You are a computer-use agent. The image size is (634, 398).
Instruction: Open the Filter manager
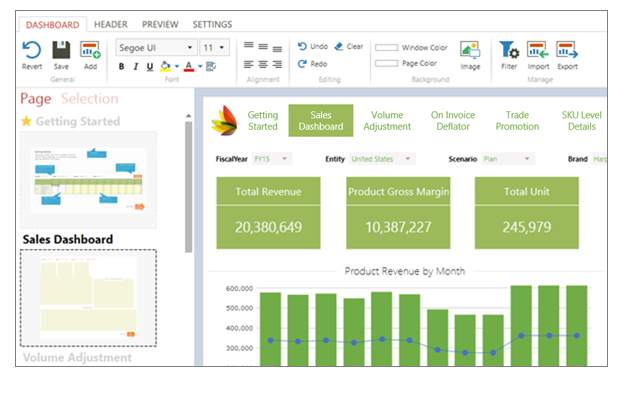click(x=509, y=55)
